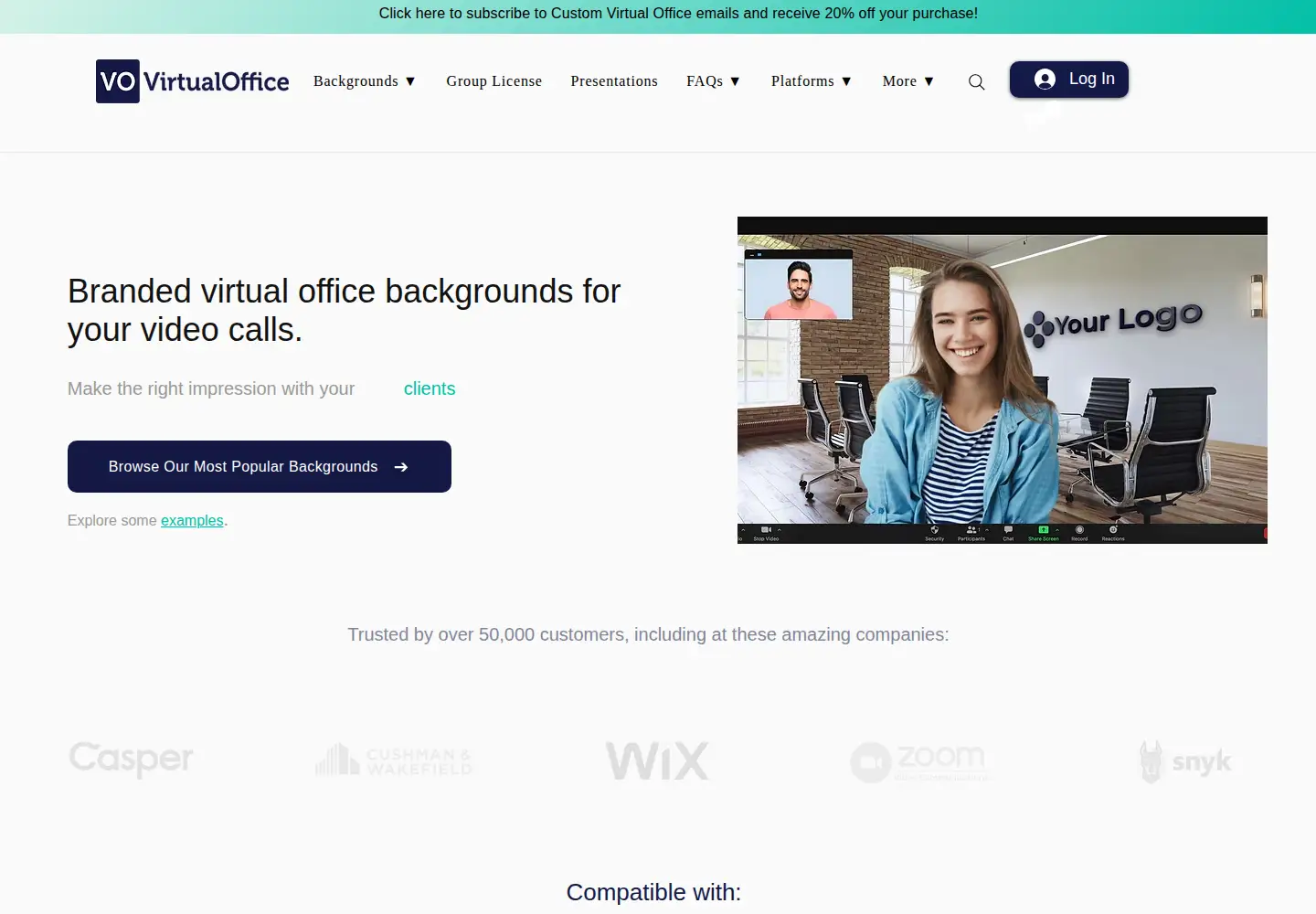Viewport: 1316px width, 914px height.
Task: Click the VirtualOffice logo
Action: pos(193,81)
